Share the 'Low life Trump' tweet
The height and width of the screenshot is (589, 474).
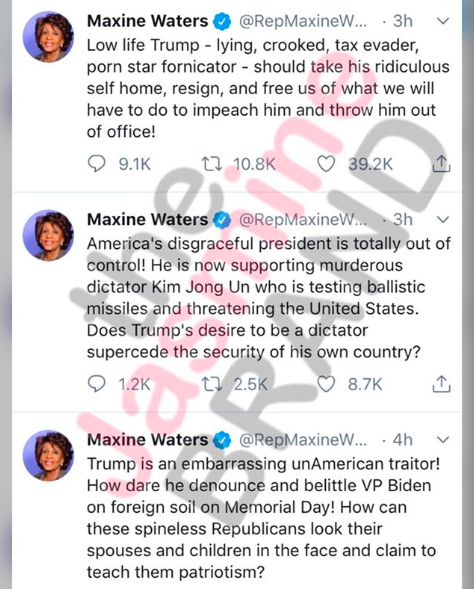[x=441, y=163]
